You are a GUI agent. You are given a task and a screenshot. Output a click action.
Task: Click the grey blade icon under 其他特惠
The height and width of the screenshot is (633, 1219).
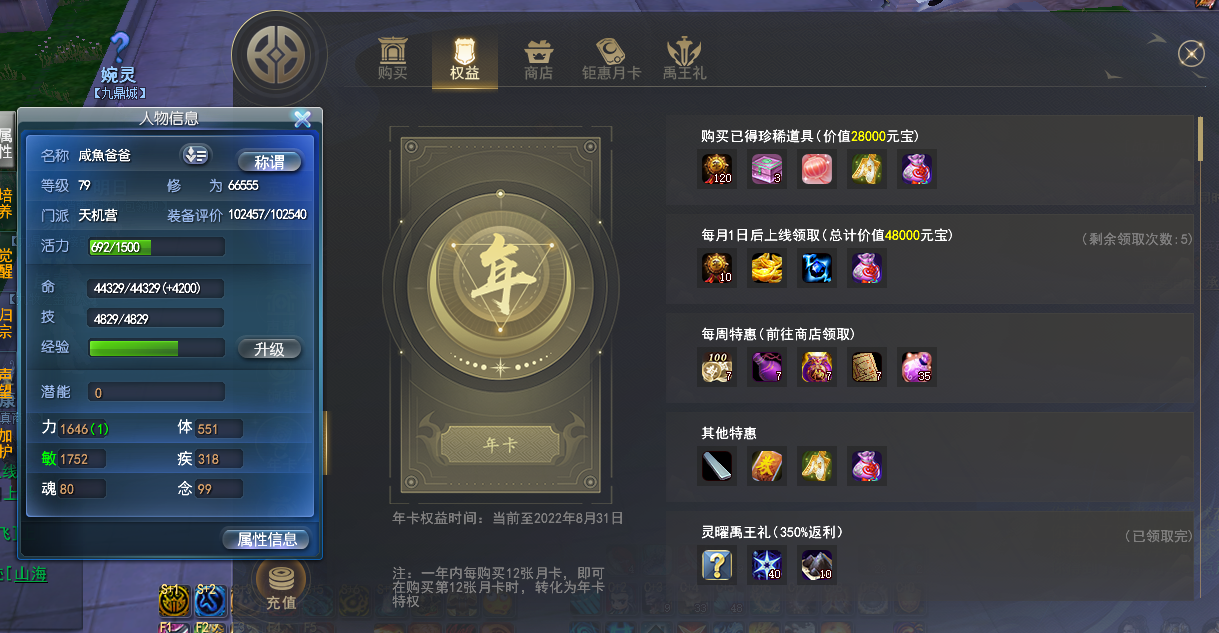pyautogui.click(x=717, y=466)
